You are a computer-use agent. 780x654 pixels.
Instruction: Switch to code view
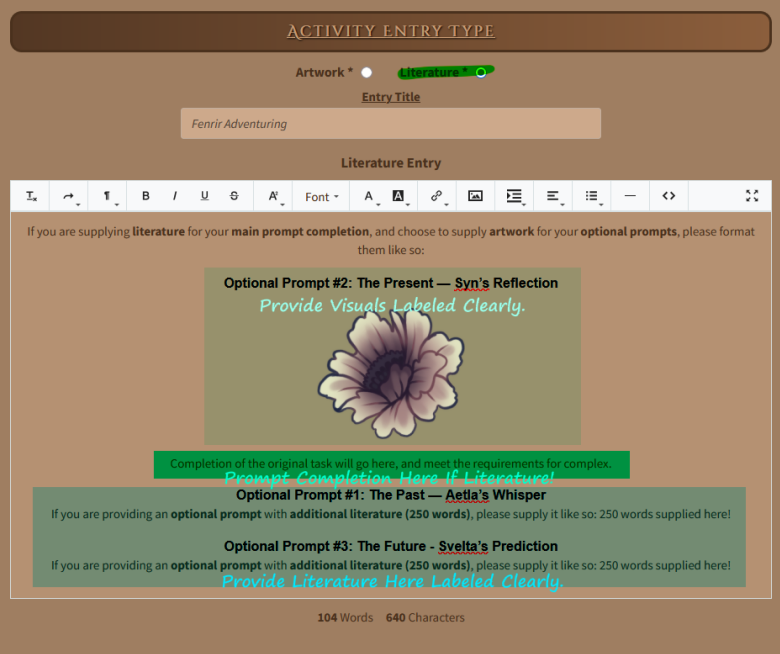[669, 196]
